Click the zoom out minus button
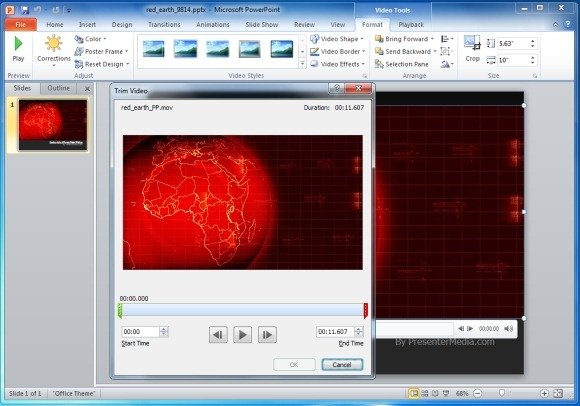Image resolution: width=580 pixels, height=406 pixels. tap(478, 393)
